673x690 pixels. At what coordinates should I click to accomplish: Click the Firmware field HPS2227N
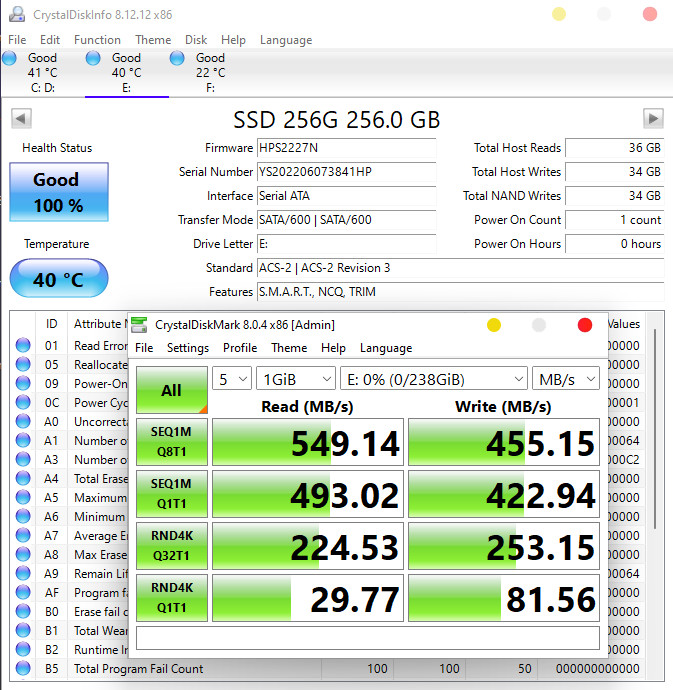346,148
